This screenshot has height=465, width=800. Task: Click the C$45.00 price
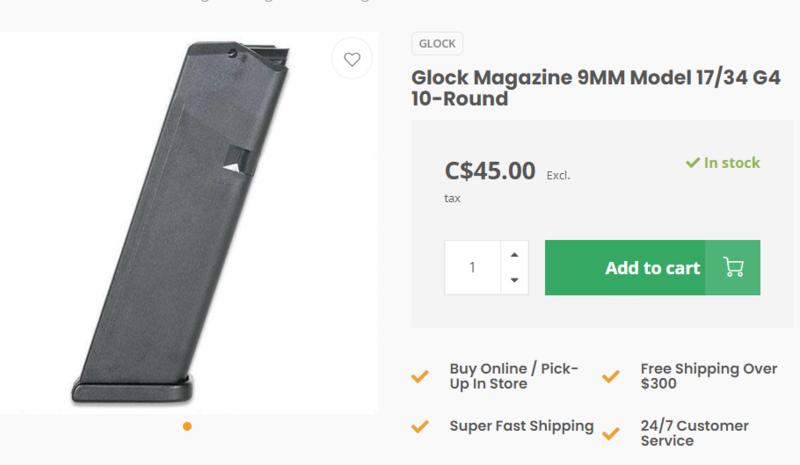pos(490,171)
